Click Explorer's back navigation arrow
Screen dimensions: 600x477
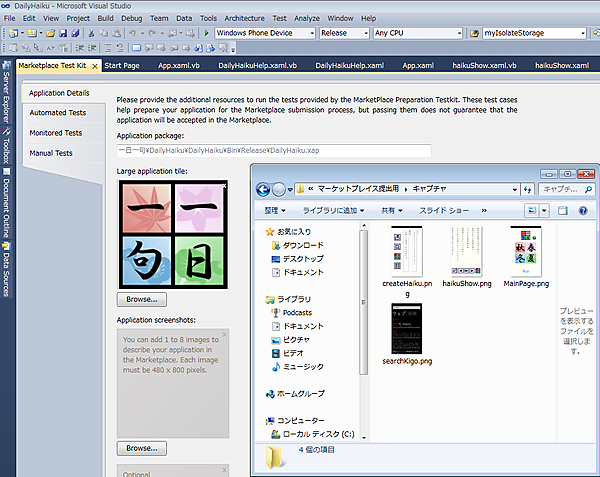click(264, 188)
